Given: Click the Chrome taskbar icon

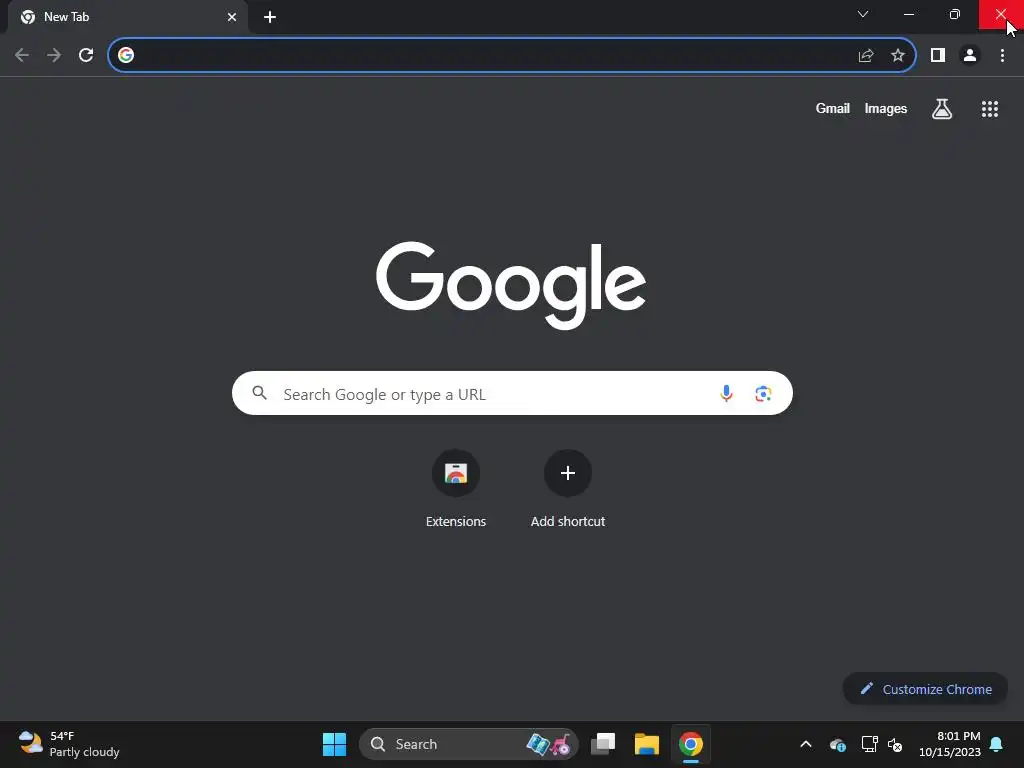Looking at the screenshot, I should [x=690, y=744].
